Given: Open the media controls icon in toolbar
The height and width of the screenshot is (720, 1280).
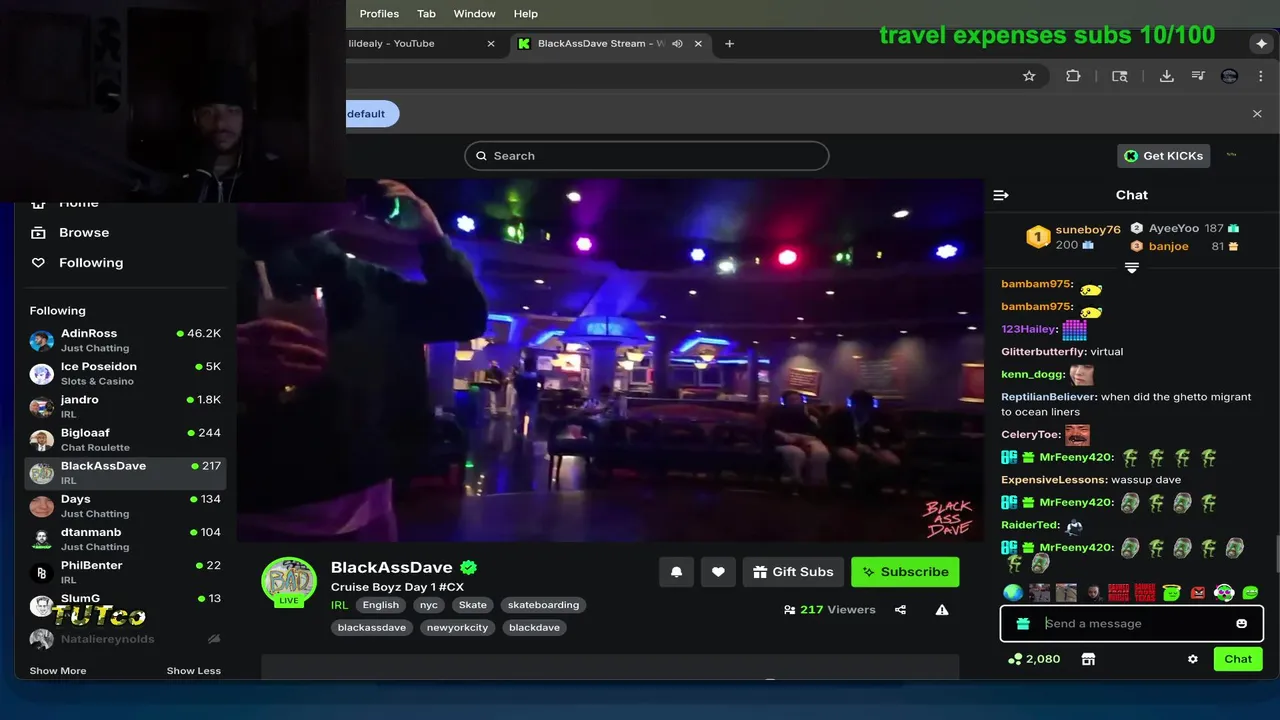Looking at the screenshot, I should (1198, 76).
